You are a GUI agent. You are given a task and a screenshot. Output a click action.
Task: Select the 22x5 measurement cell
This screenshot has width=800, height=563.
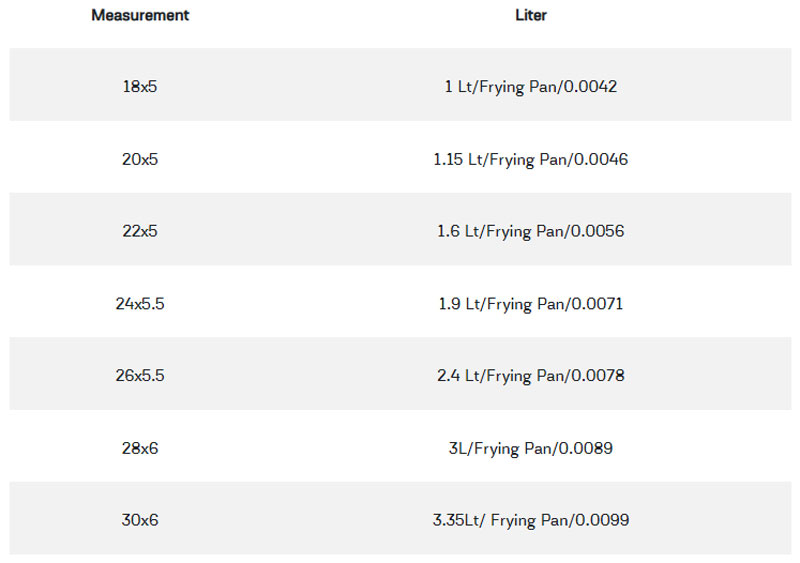(x=140, y=231)
